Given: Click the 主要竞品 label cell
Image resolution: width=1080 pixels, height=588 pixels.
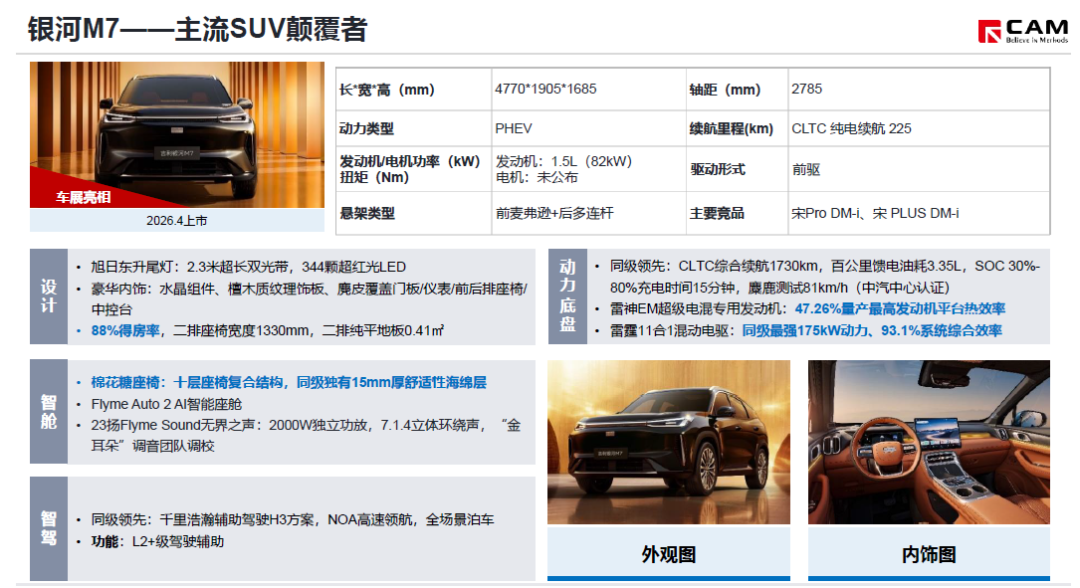Looking at the screenshot, I should click(736, 213).
